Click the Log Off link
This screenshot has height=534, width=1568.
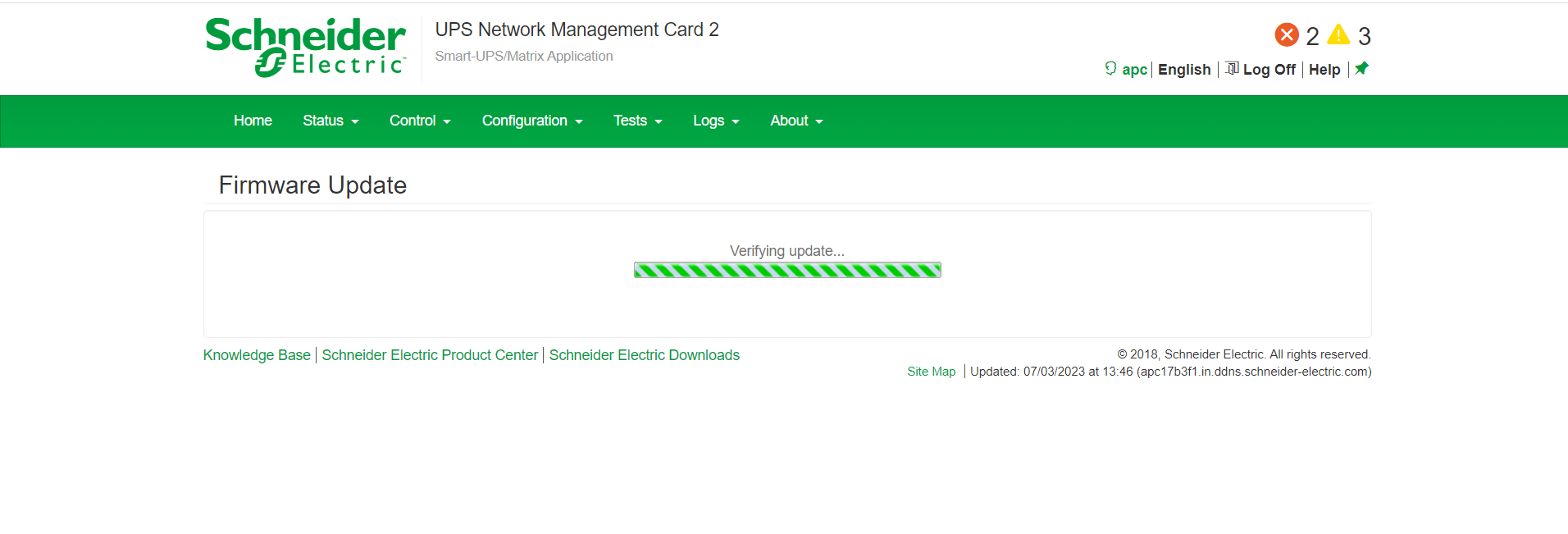(1269, 70)
